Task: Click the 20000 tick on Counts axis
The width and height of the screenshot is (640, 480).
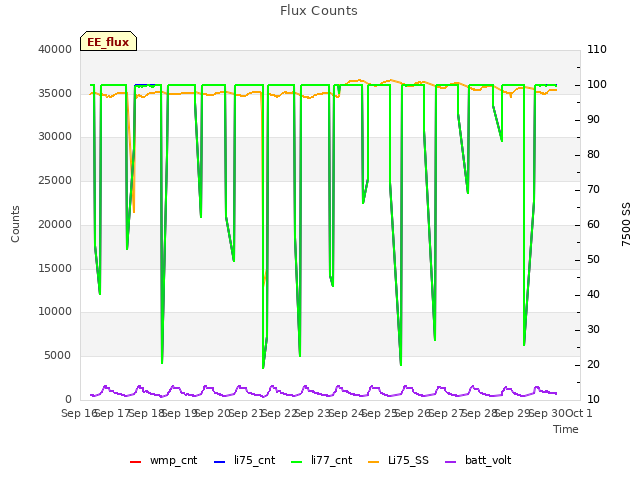Action: tap(55, 224)
